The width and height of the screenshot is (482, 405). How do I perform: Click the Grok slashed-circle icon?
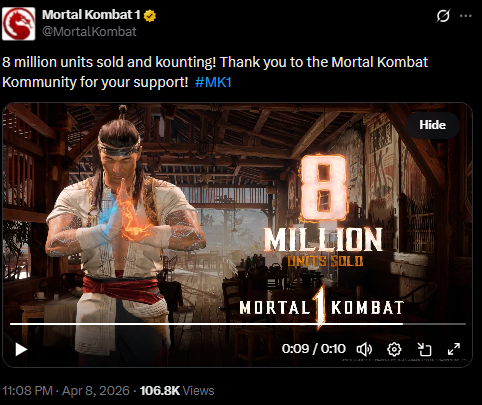coord(443,16)
